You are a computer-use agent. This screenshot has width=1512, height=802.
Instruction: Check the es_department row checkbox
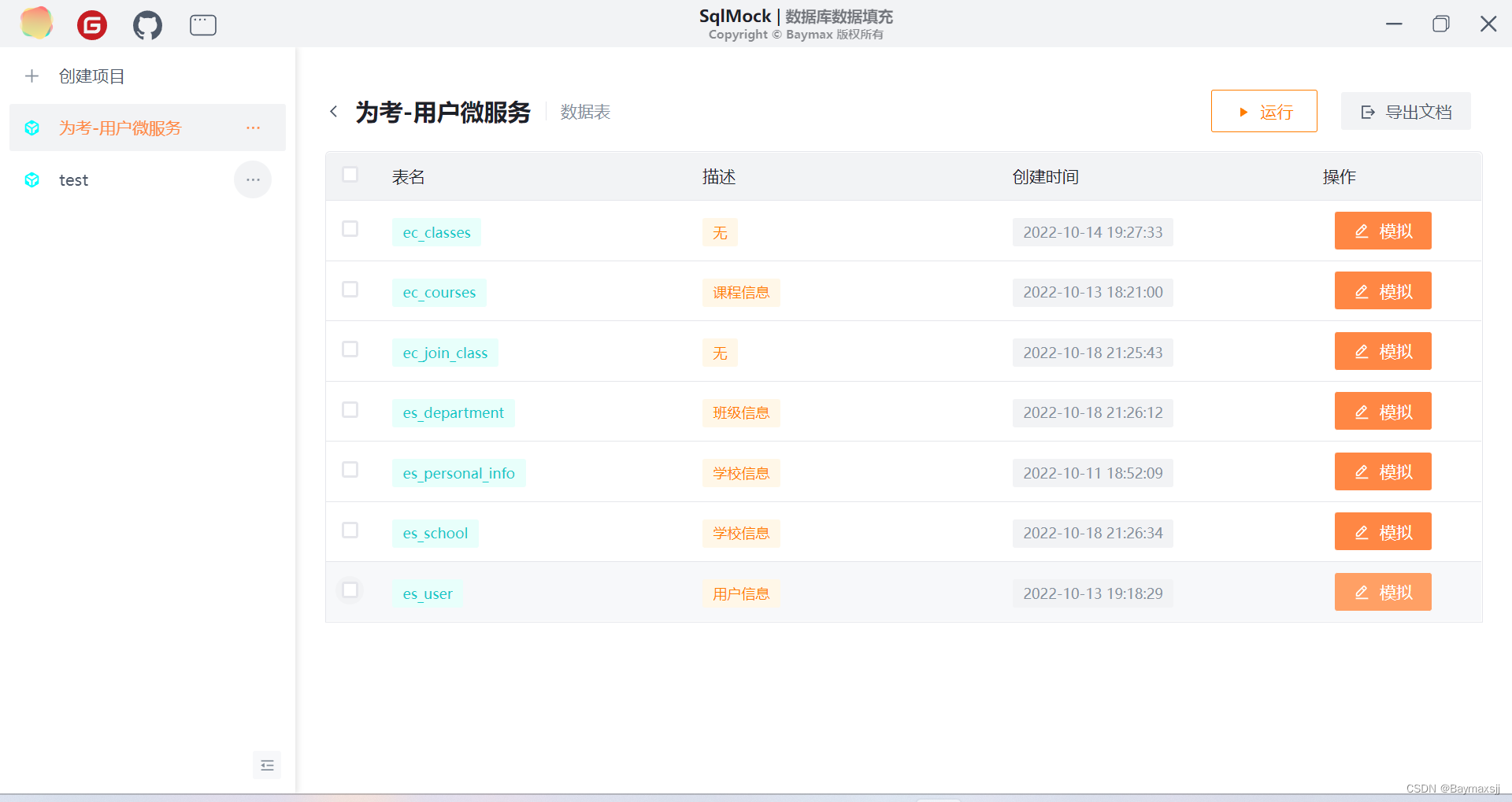coord(350,409)
